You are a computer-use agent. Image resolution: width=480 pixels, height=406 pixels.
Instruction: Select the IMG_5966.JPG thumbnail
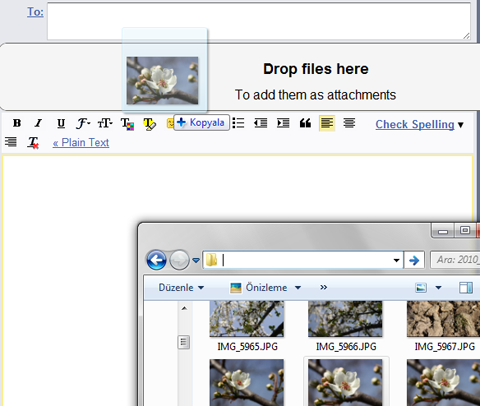(x=345, y=319)
